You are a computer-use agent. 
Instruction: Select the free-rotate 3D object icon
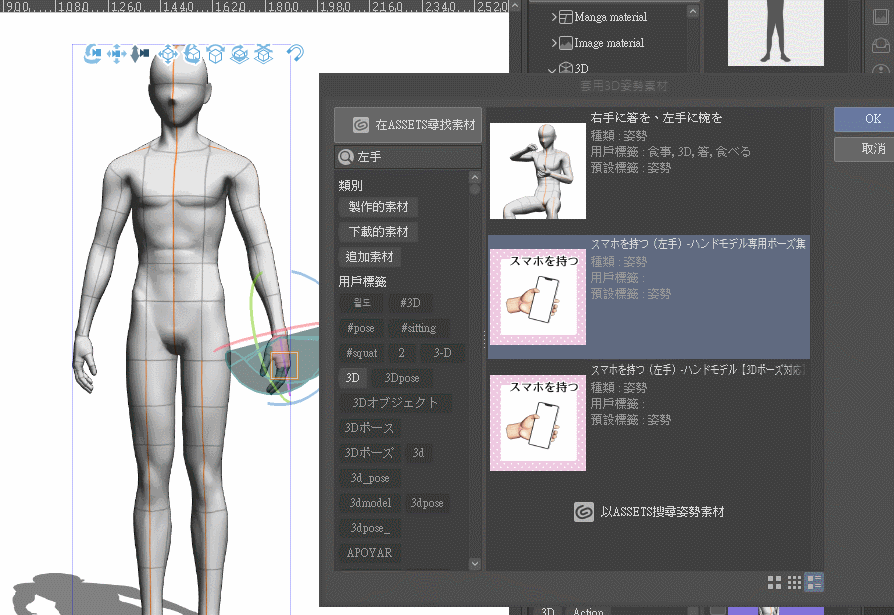[192, 54]
